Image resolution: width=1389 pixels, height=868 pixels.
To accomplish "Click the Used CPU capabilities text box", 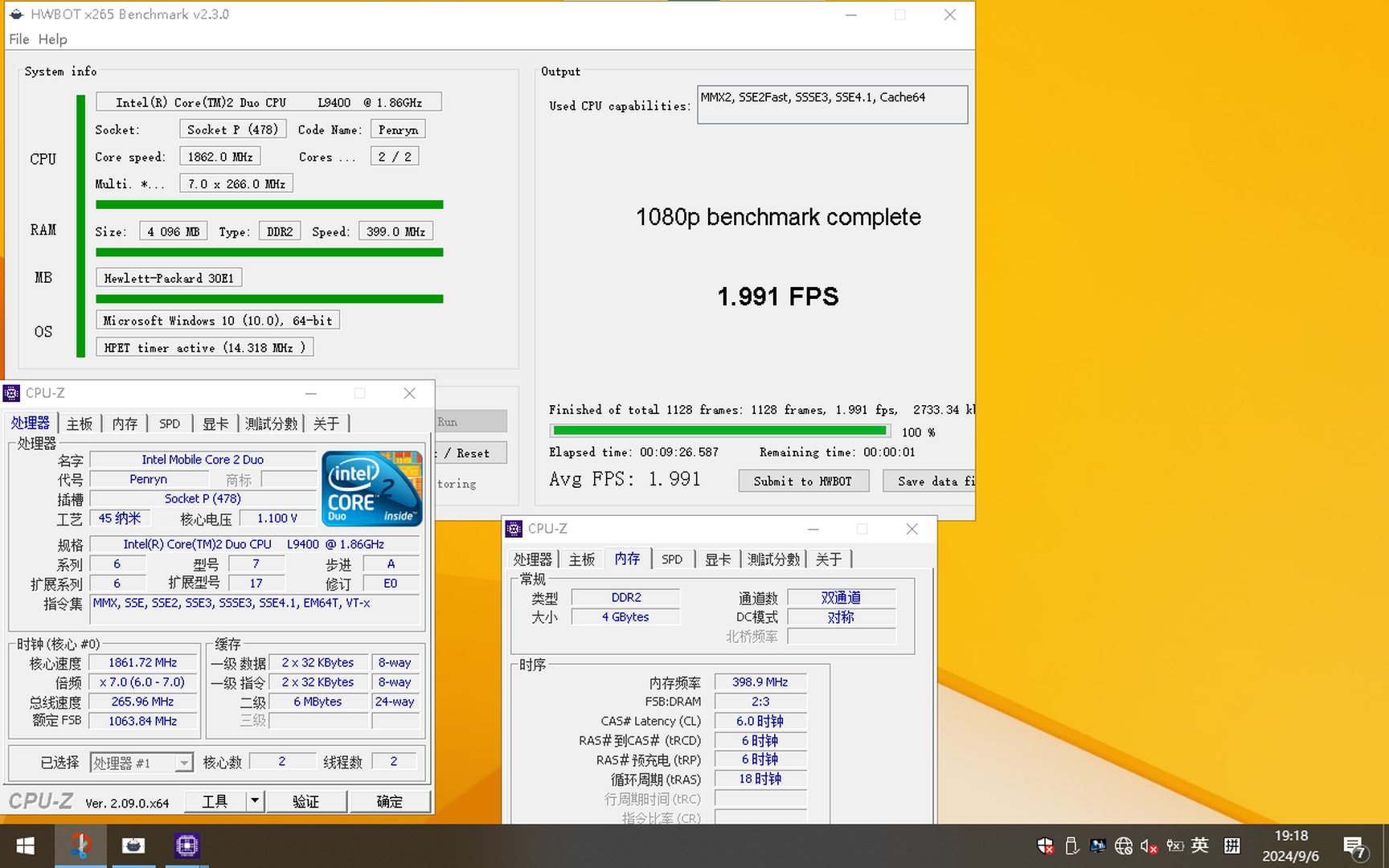I will pyautogui.click(x=832, y=104).
